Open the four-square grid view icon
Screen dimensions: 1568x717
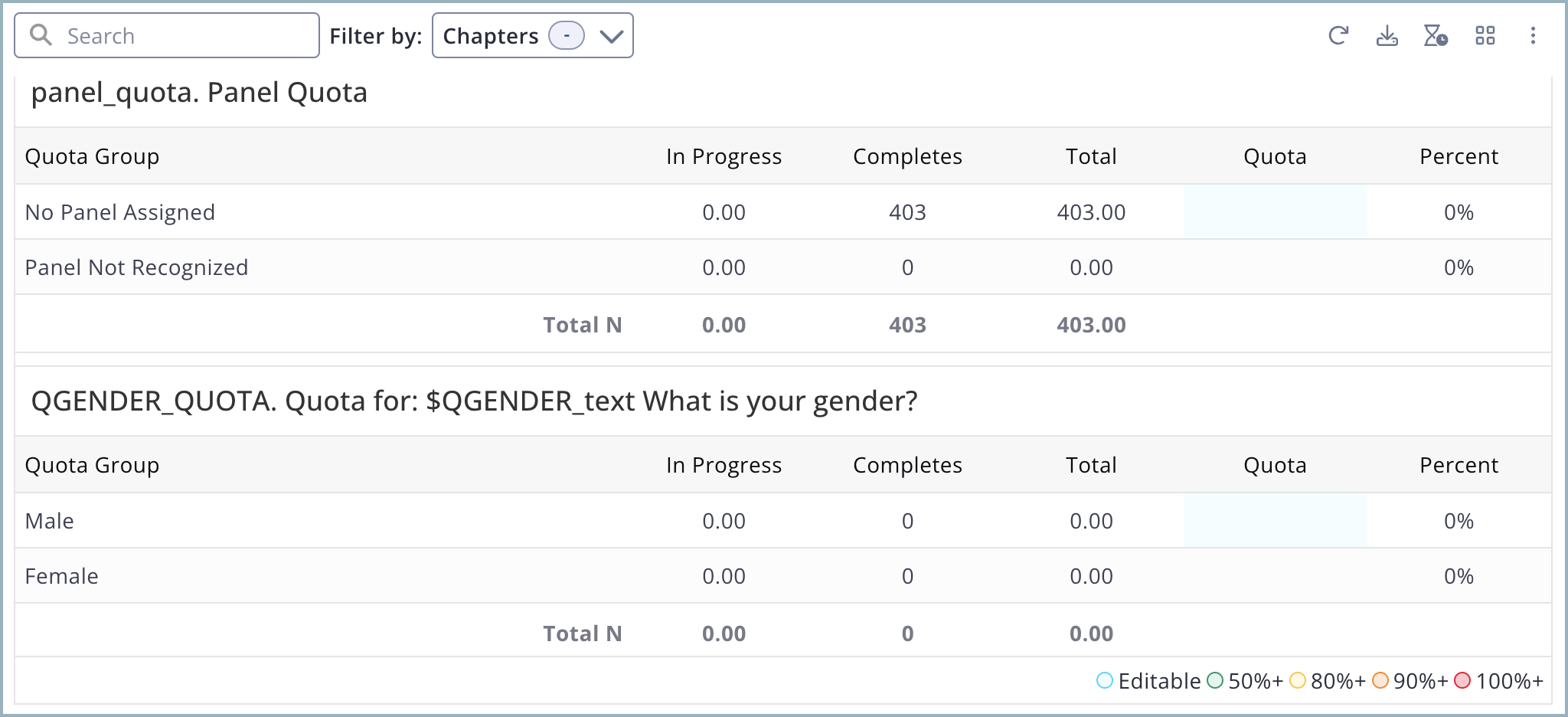point(1485,36)
